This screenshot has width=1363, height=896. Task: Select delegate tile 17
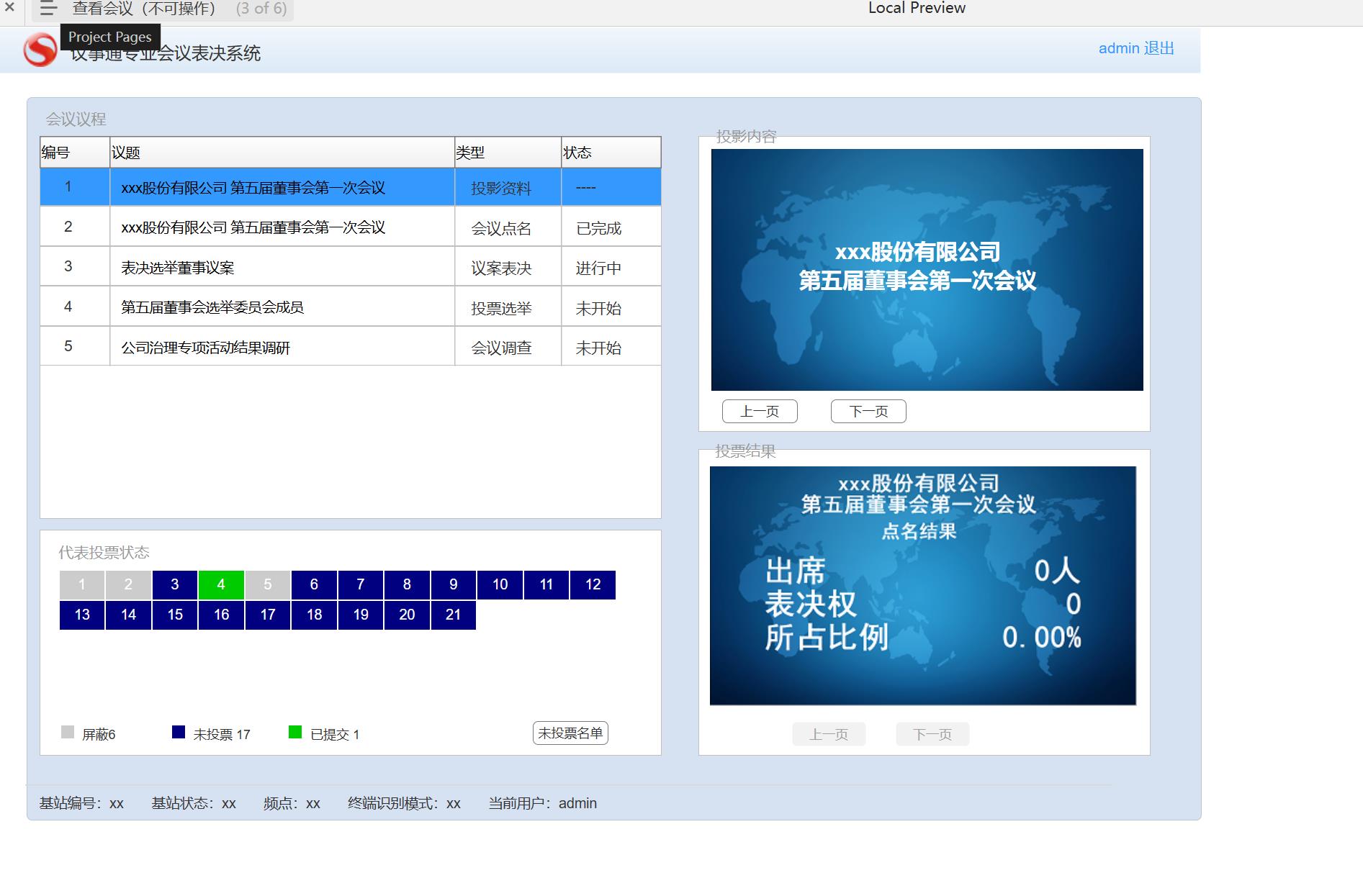coord(268,615)
